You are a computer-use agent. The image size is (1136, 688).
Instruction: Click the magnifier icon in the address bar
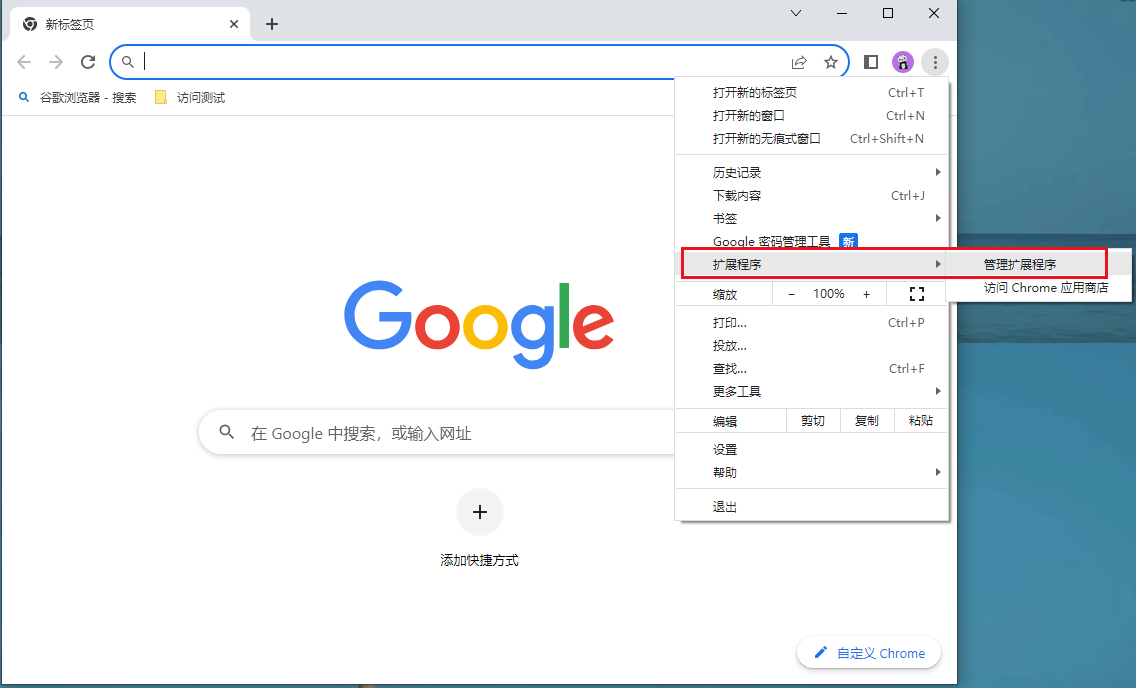127,61
